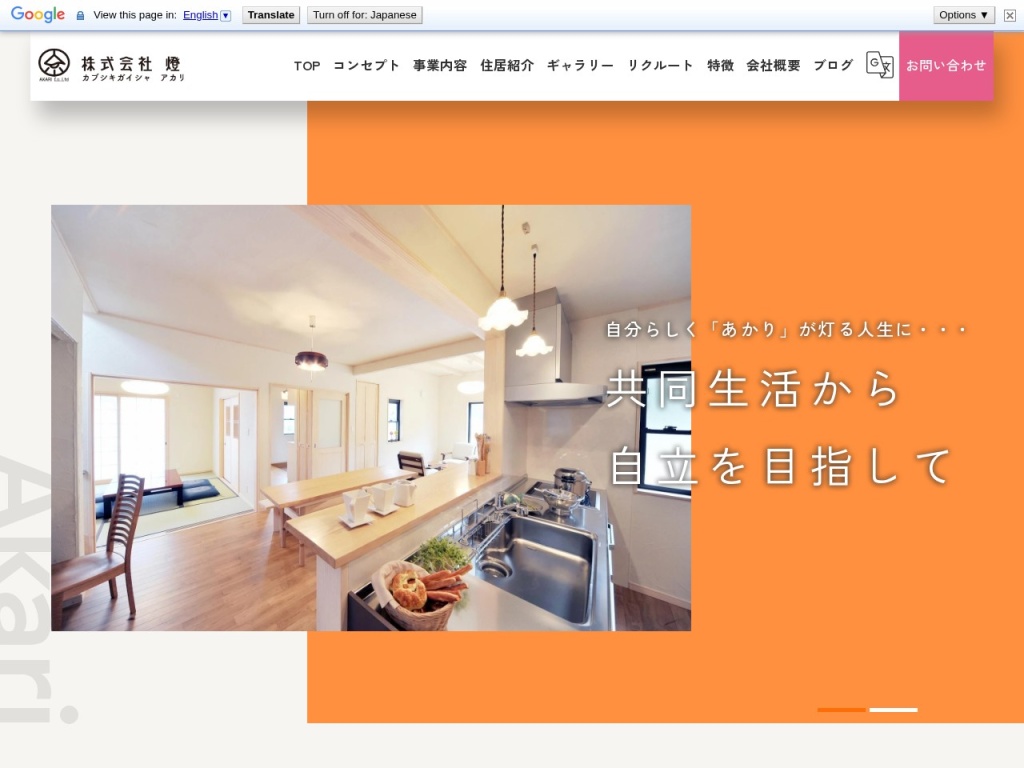This screenshot has height=768, width=1024.
Task: Turn off translation for Japanese
Action: tap(365, 15)
